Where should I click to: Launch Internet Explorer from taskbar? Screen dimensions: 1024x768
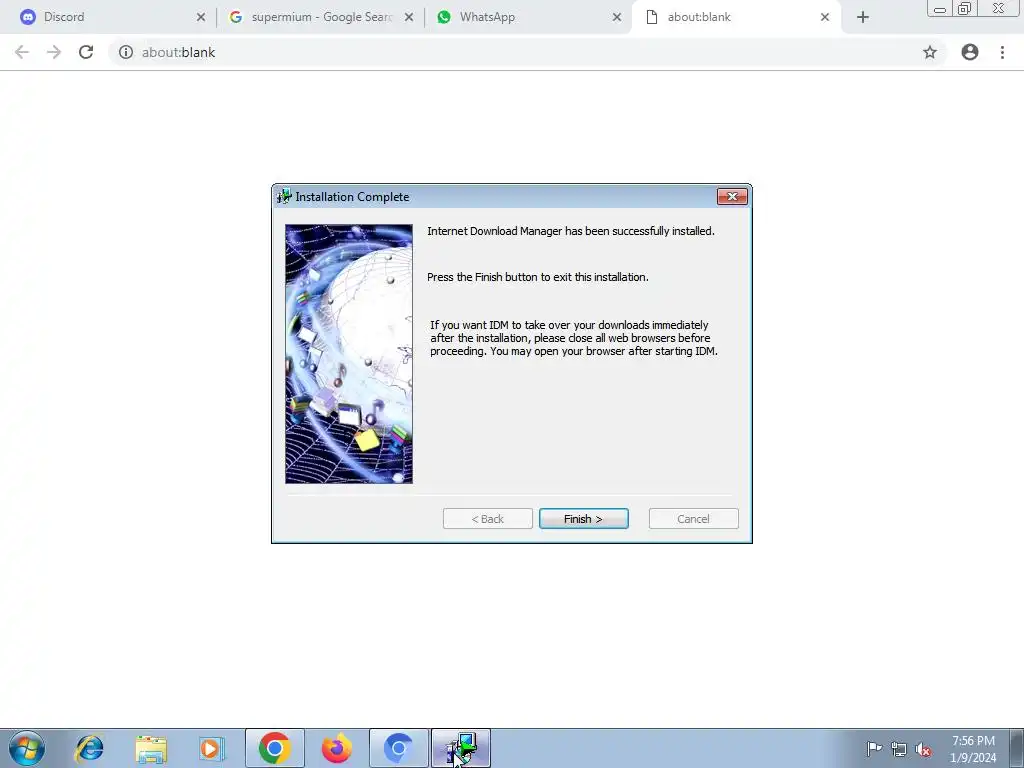pos(89,748)
